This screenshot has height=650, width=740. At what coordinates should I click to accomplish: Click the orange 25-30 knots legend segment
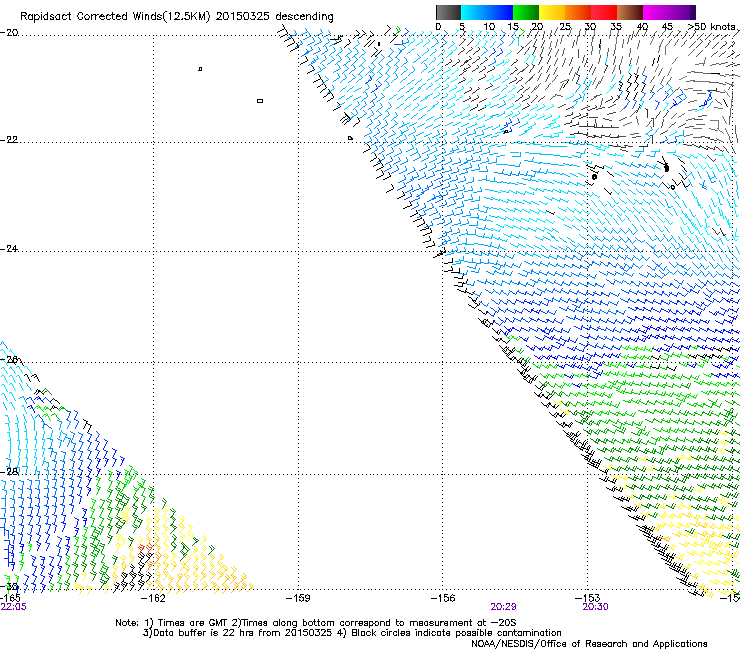click(578, 12)
